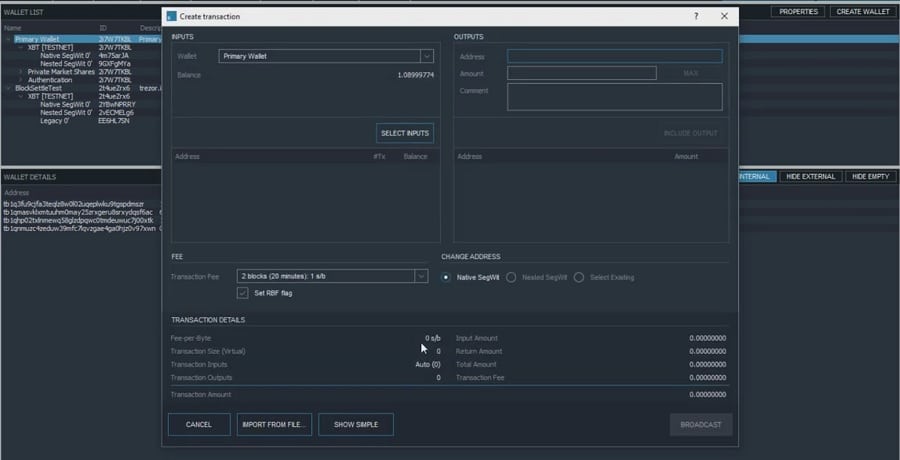Switch to simple view with Show Simple
Viewport: 900px width, 460px height.
[x=356, y=424]
